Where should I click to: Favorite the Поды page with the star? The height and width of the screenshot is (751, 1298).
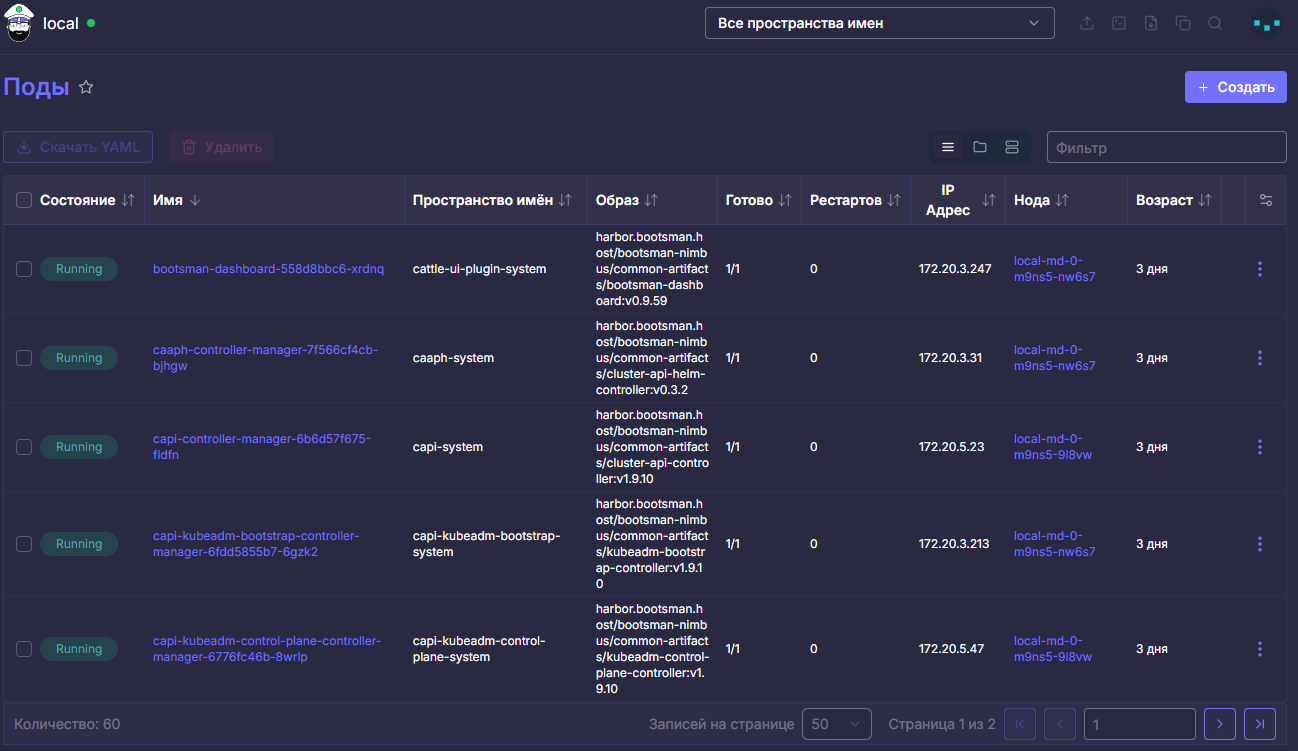pyautogui.click(x=86, y=87)
